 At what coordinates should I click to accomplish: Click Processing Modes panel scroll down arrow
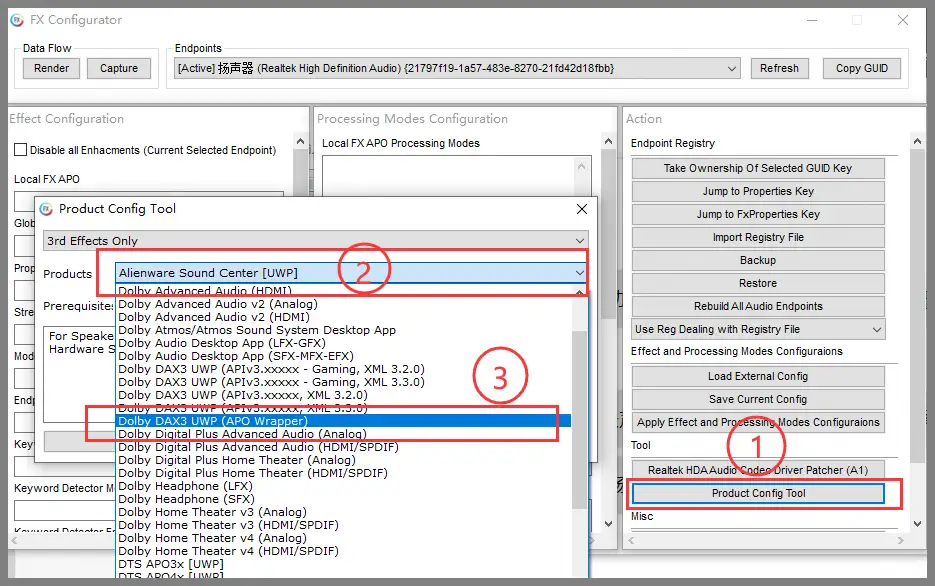point(608,523)
